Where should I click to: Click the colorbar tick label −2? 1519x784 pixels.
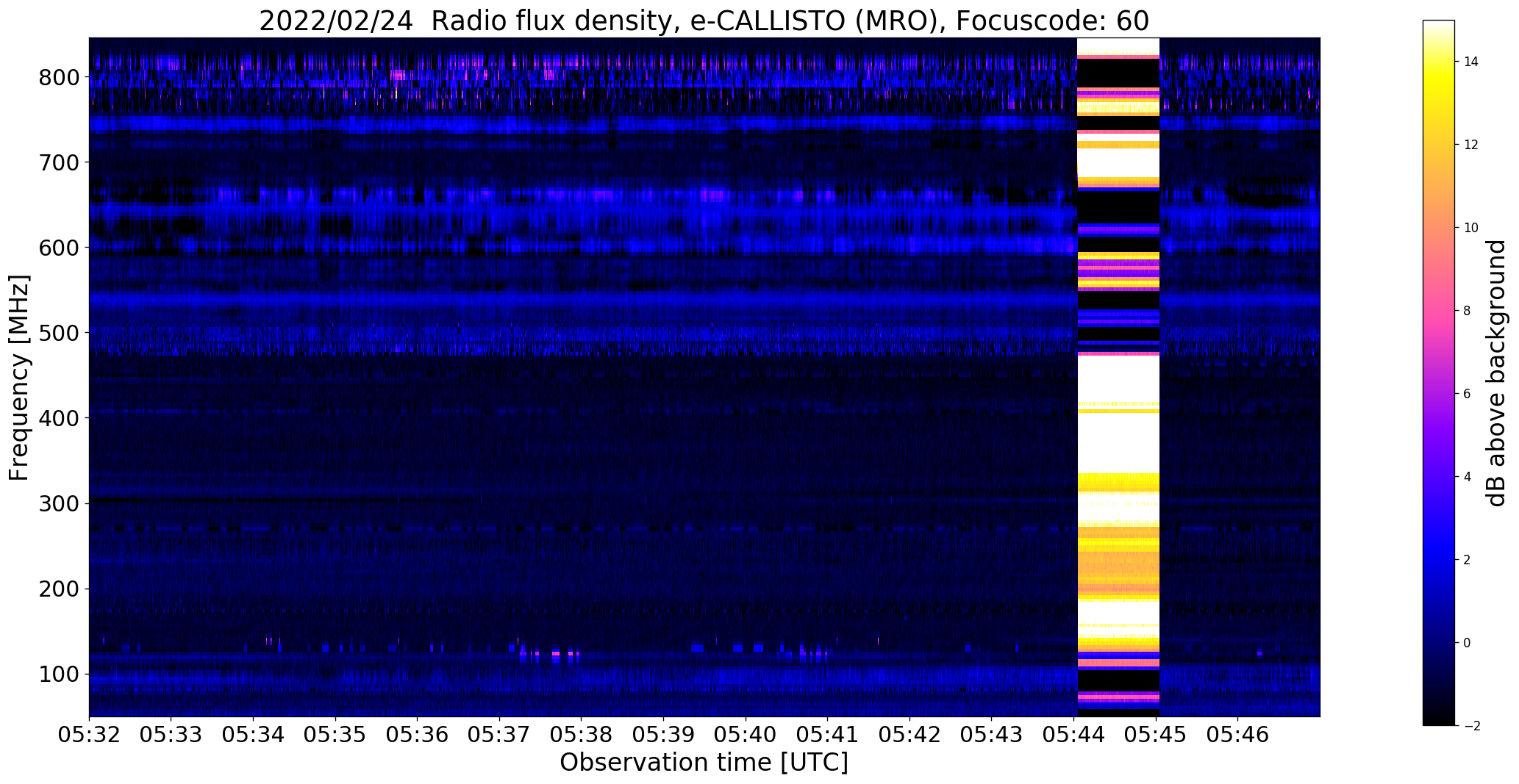point(1470,726)
